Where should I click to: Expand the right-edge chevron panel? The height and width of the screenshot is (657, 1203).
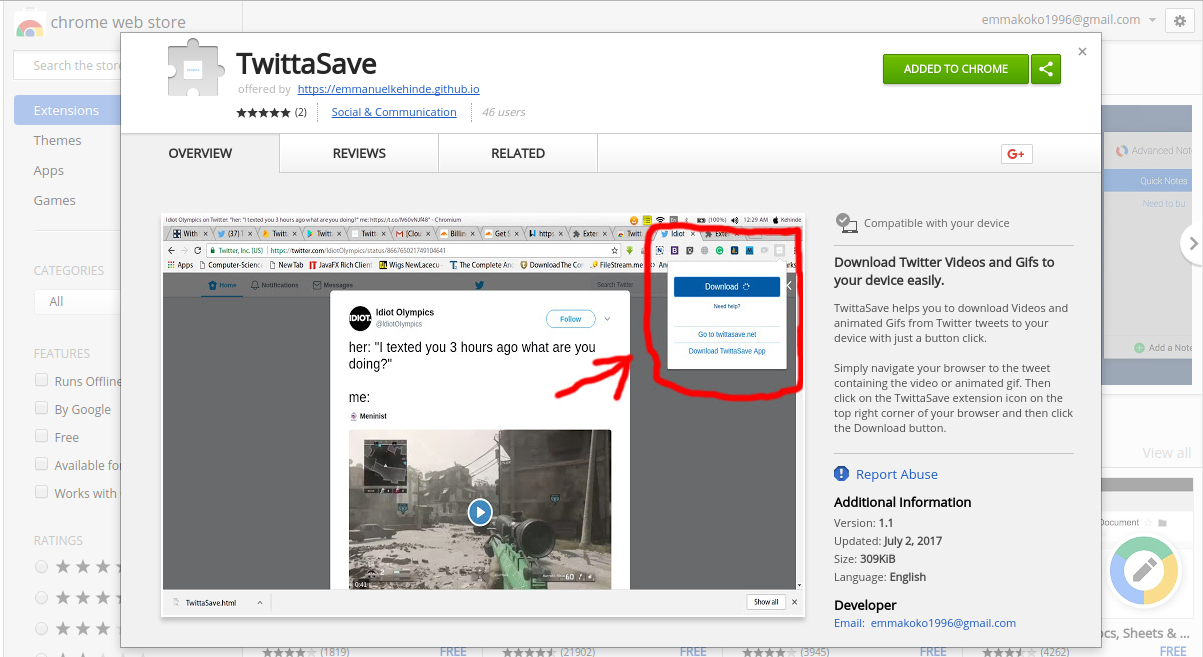tap(1192, 243)
